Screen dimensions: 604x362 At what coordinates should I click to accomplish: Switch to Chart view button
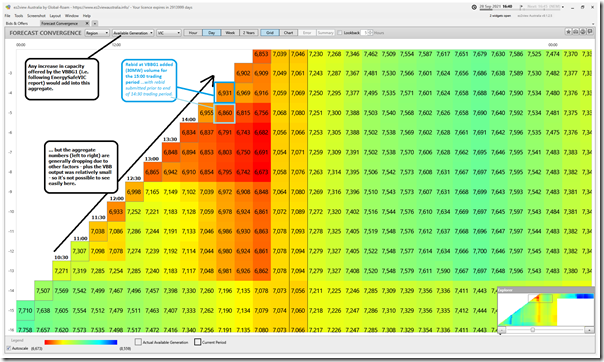289,33
